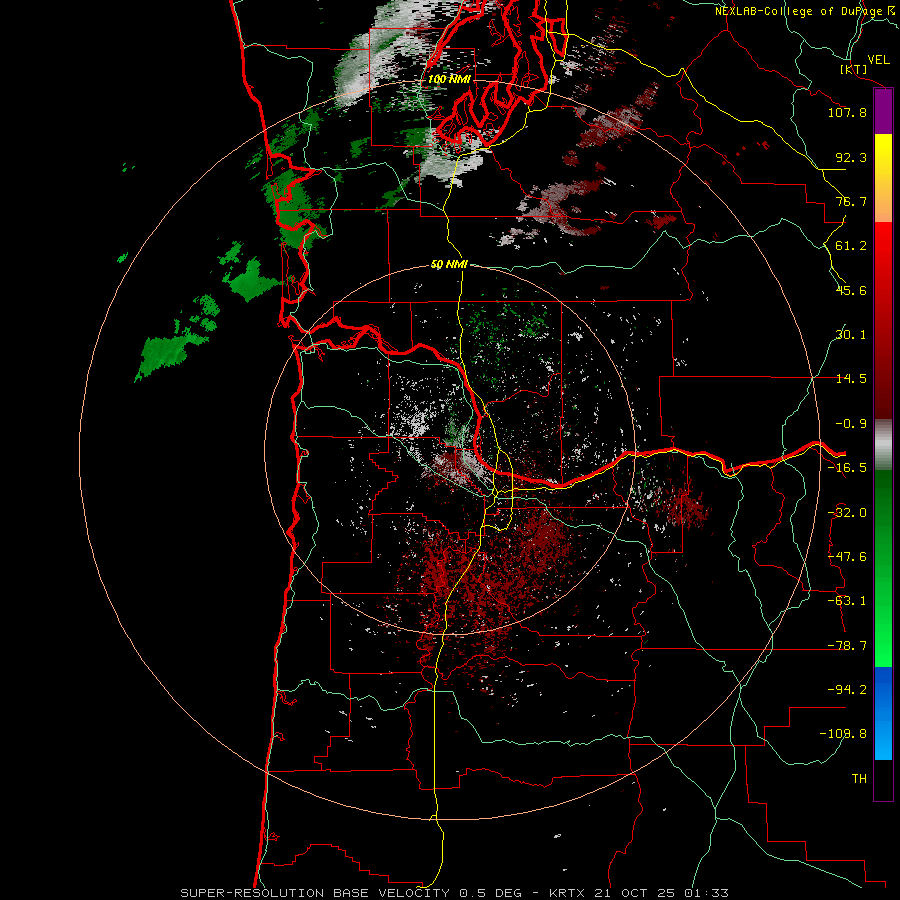The height and width of the screenshot is (900, 900).
Task: Pick the purple segment of velocity color bar
Action: coord(883,111)
